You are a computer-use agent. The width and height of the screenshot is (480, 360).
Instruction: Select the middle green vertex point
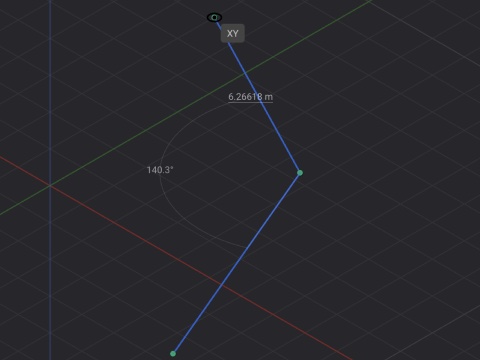pyautogui.click(x=300, y=173)
